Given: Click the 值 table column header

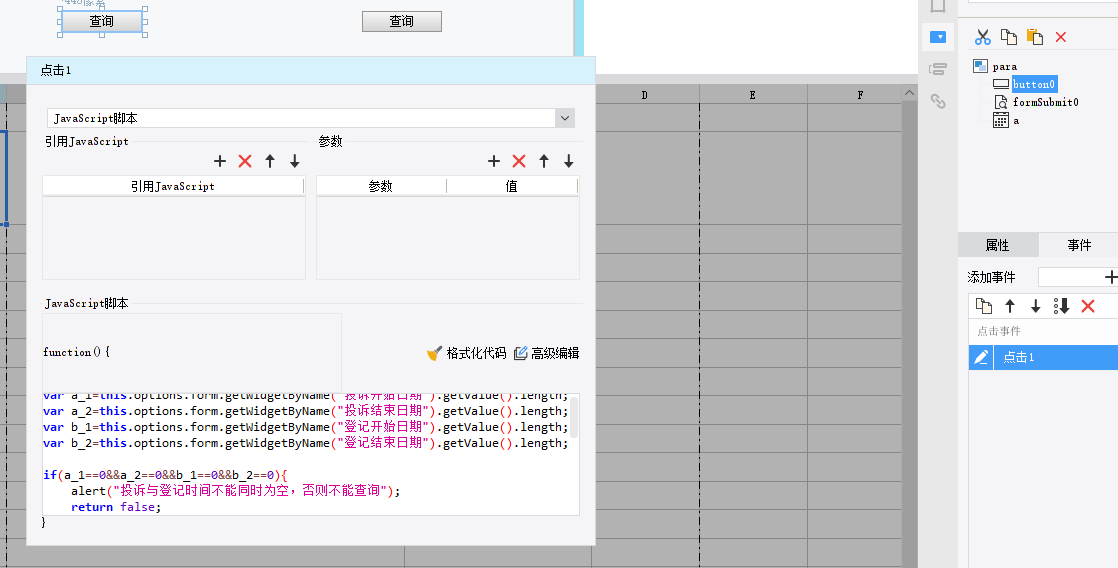Looking at the screenshot, I should point(512,186).
